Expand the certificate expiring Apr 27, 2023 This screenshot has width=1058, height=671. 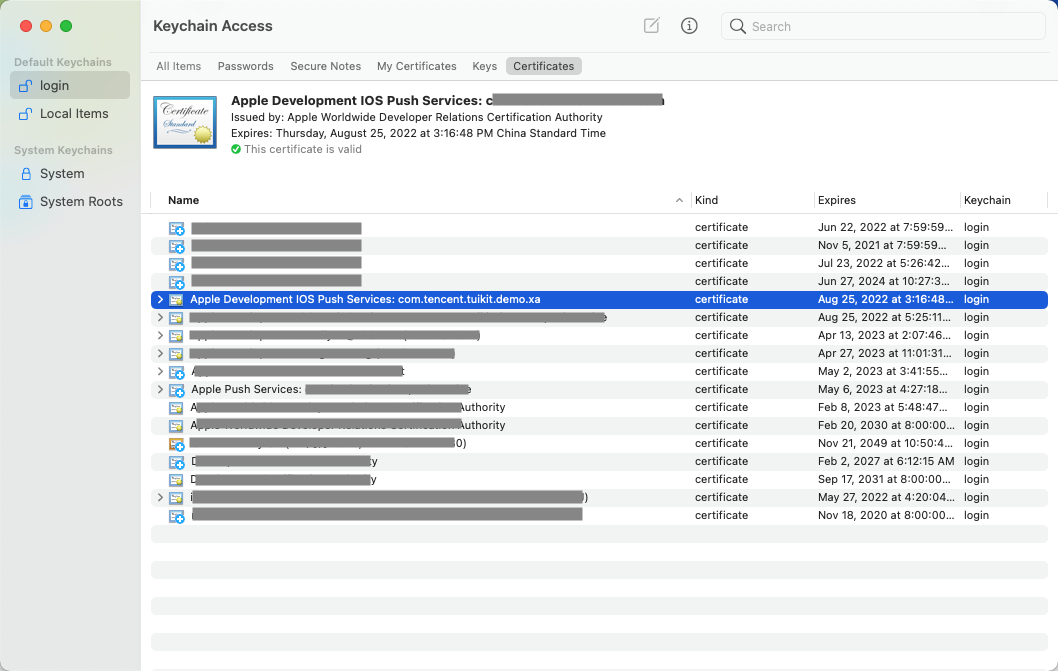(160, 353)
